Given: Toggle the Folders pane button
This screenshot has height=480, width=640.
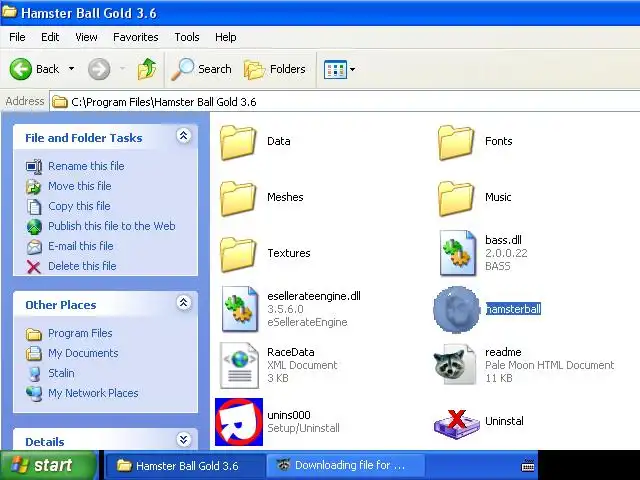Looking at the screenshot, I should coord(274,69).
